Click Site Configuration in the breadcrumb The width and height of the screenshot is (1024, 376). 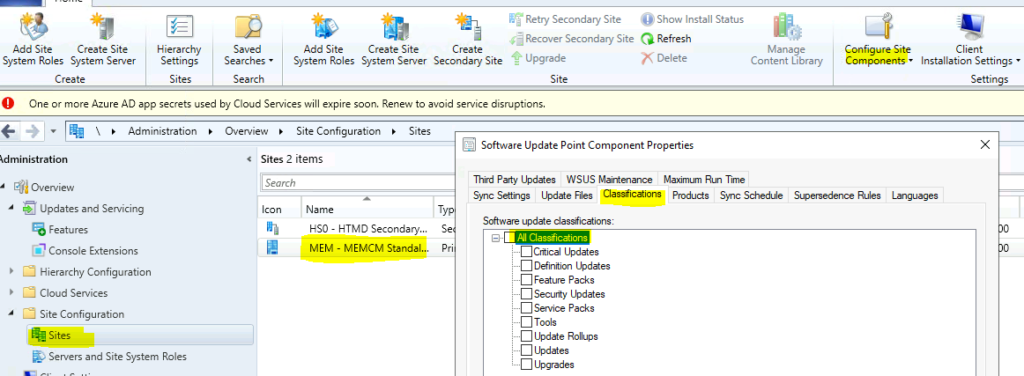pyautogui.click(x=338, y=131)
